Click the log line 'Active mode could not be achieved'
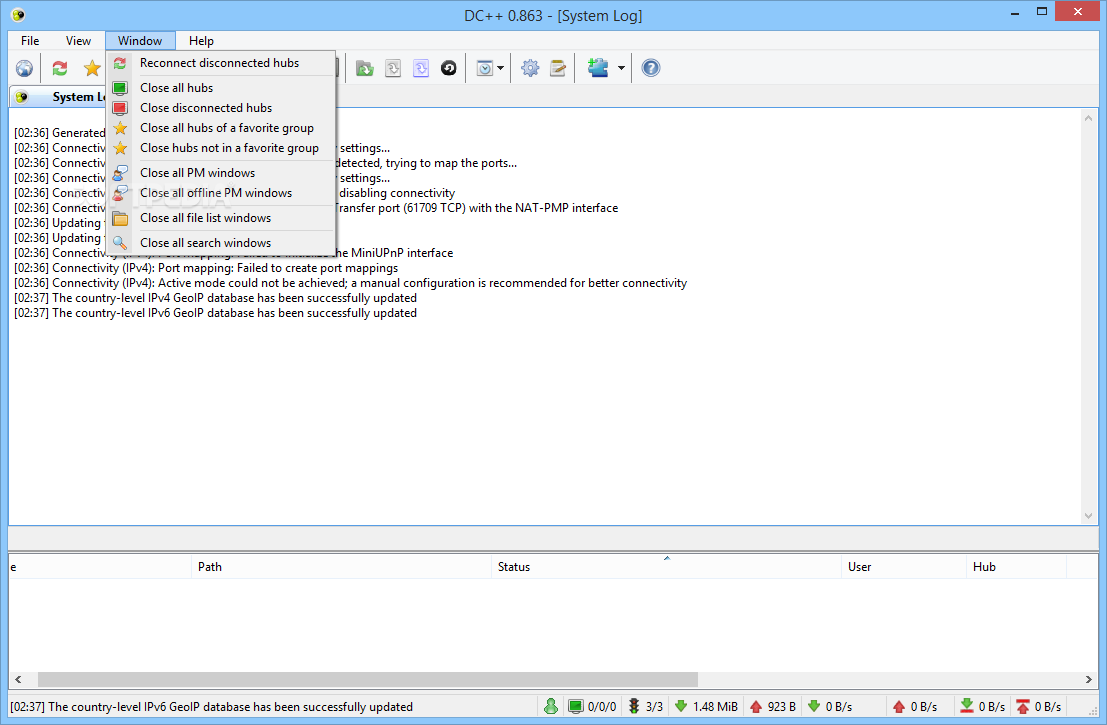The height and width of the screenshot is (725, 1107). 351,283
